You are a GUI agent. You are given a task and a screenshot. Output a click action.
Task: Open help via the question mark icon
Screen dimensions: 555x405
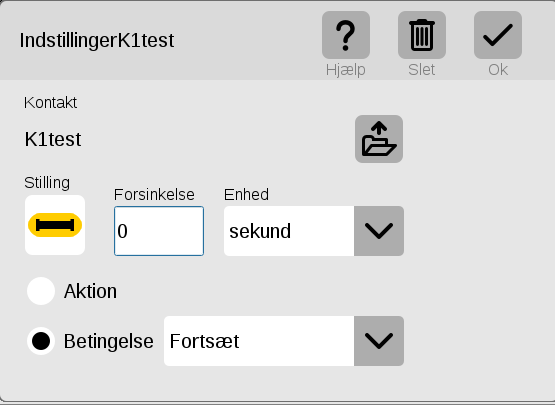click(x=346, y=35)
